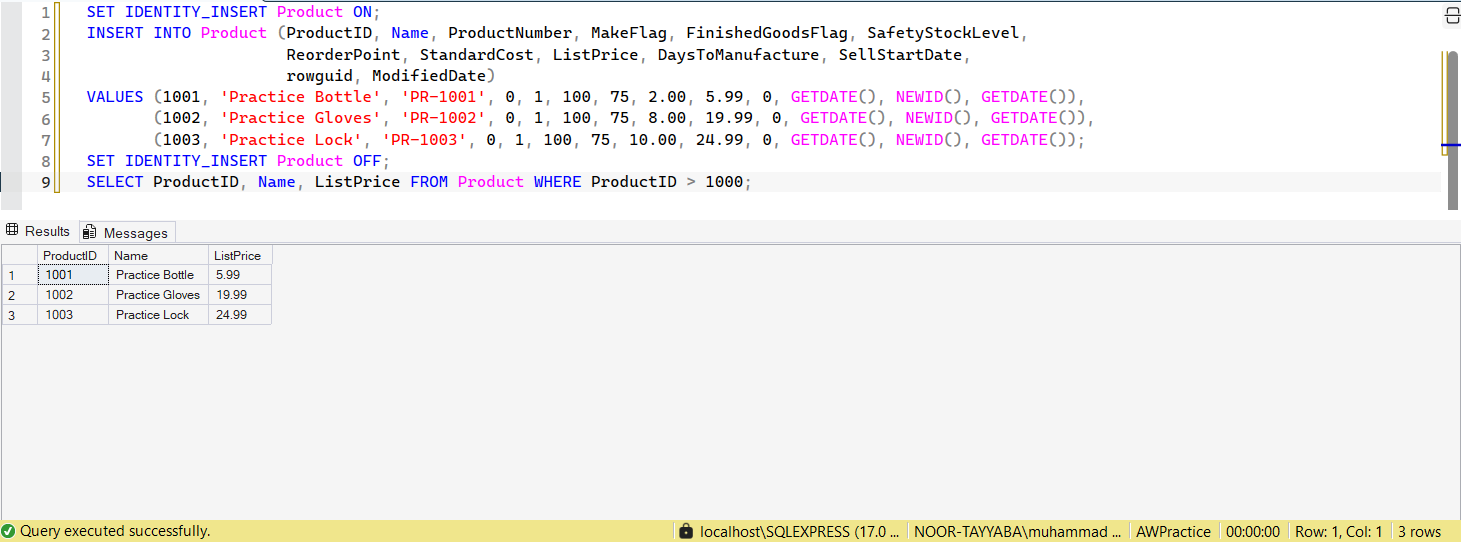
Task: Click the Practice Gloves name cell
Action: coord(158,295)
